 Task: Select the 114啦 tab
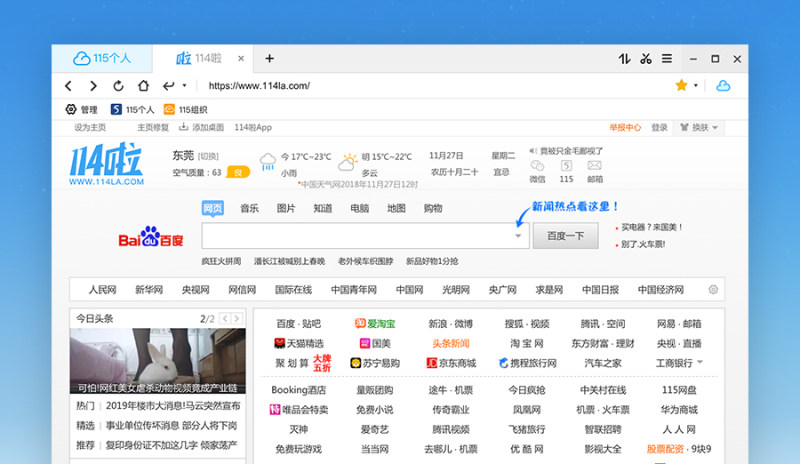[203, 58]
